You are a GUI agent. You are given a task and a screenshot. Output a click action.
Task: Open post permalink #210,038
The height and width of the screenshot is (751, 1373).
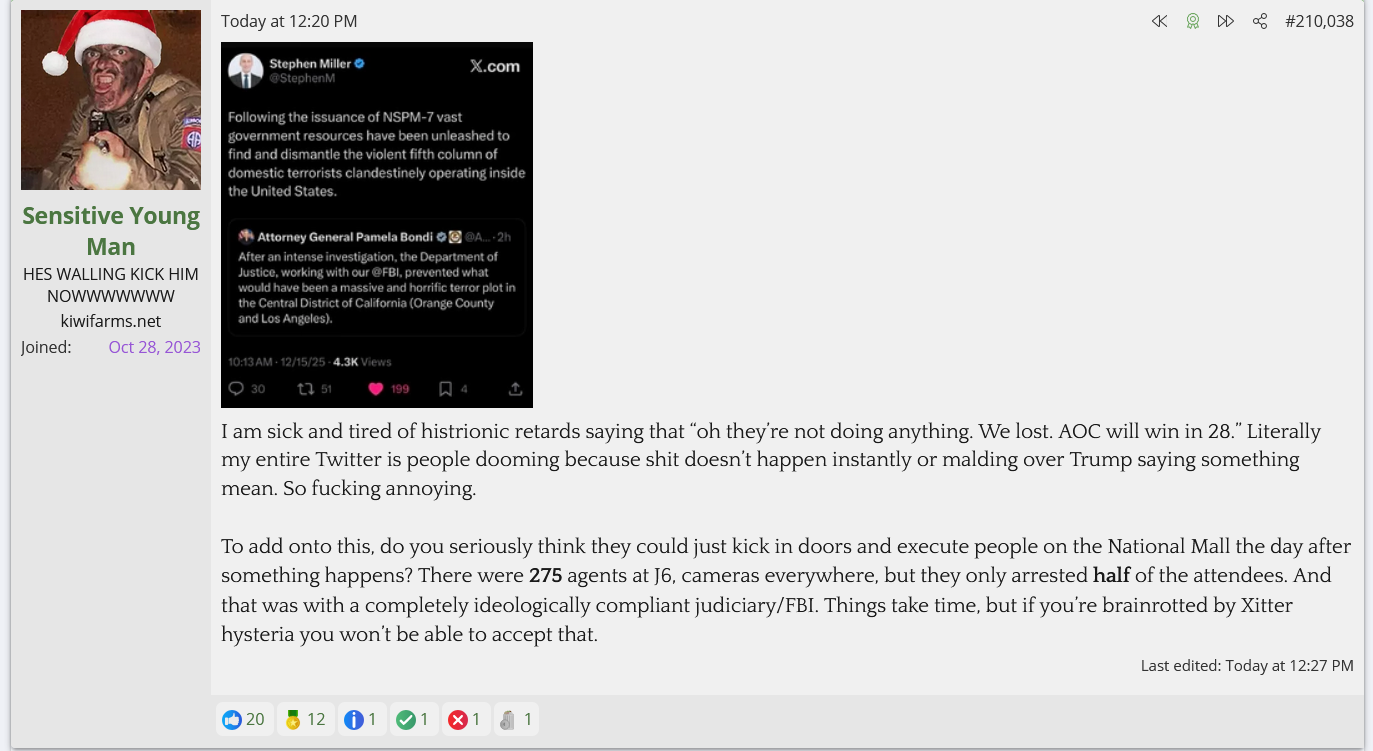(x=1319, y=21)
